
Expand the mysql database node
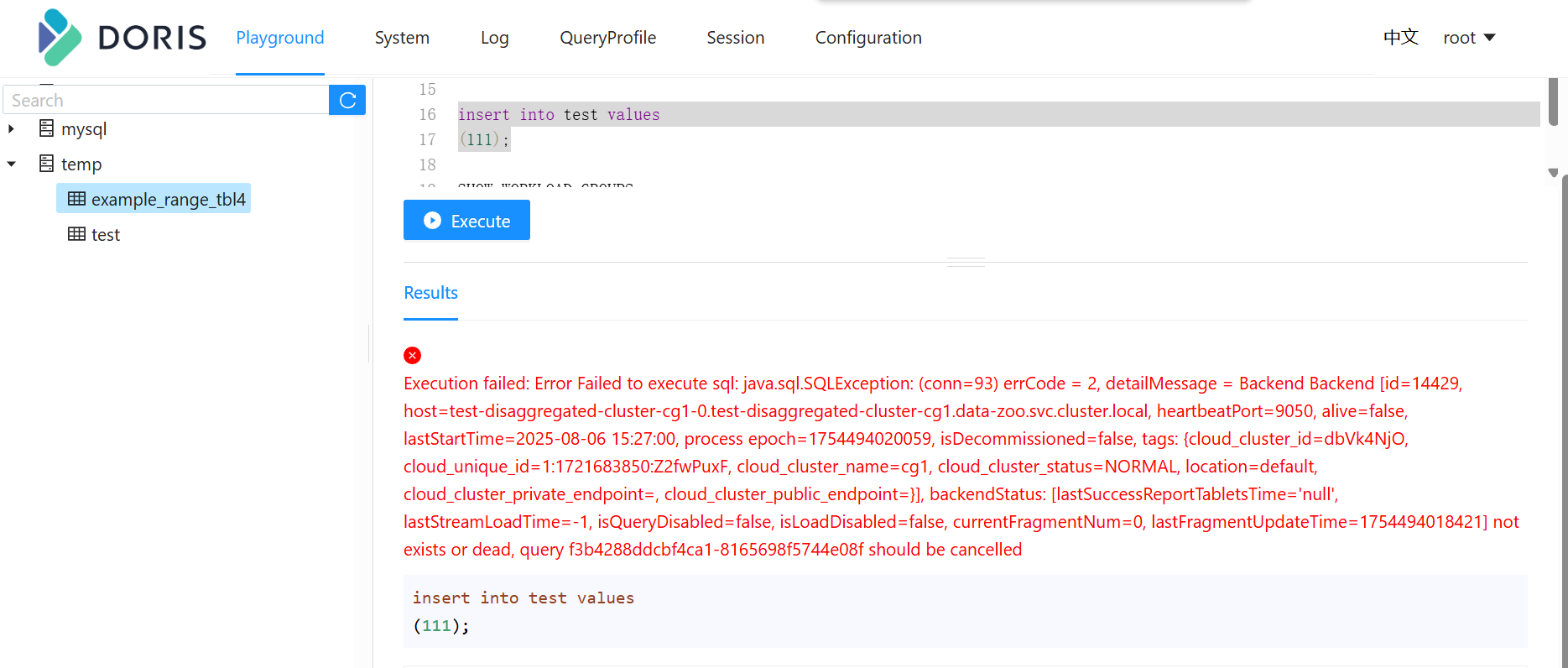pyautogui.click(x=11, y=128)
